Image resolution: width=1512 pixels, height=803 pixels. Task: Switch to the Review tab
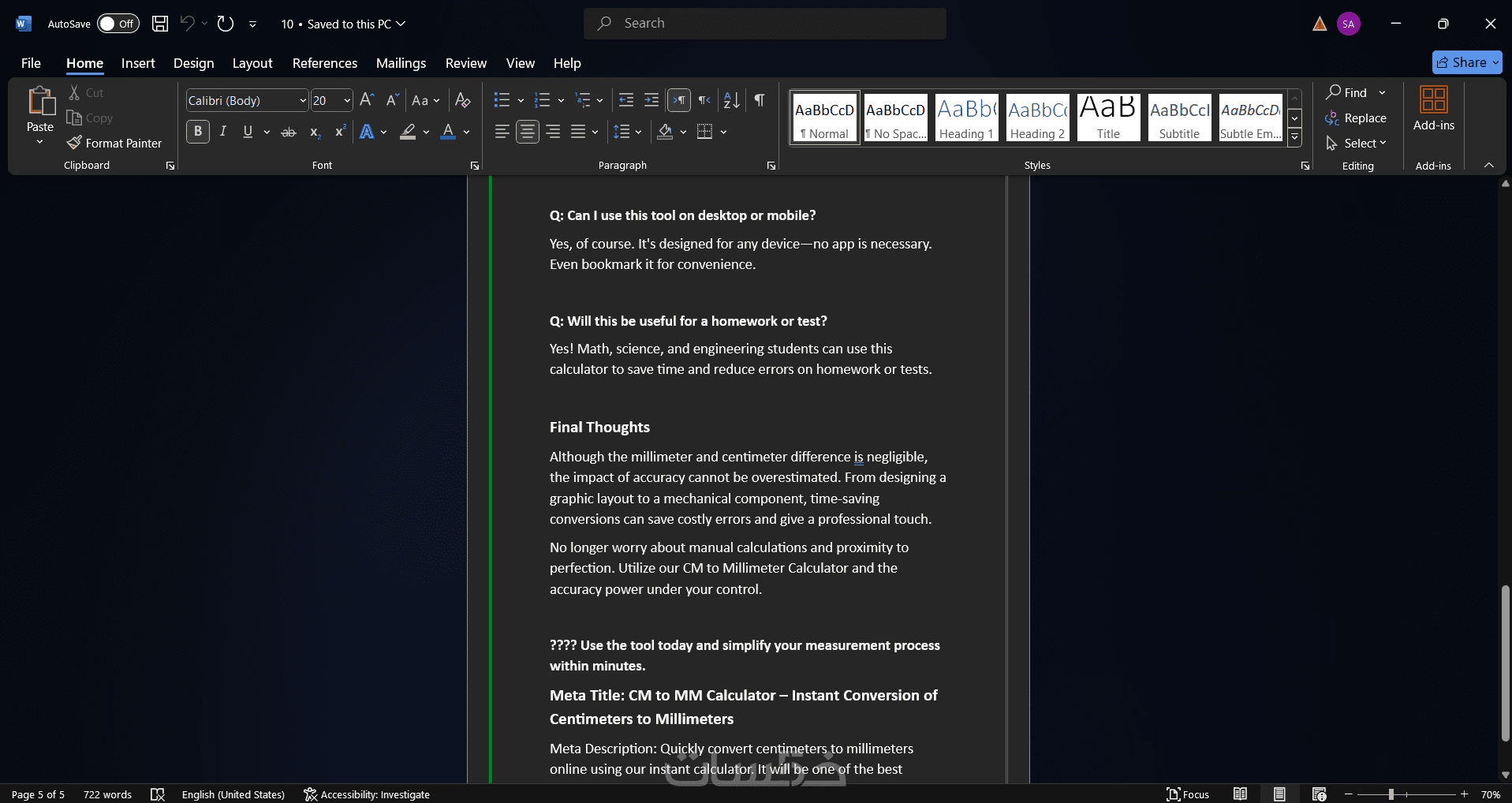[466, 63]
